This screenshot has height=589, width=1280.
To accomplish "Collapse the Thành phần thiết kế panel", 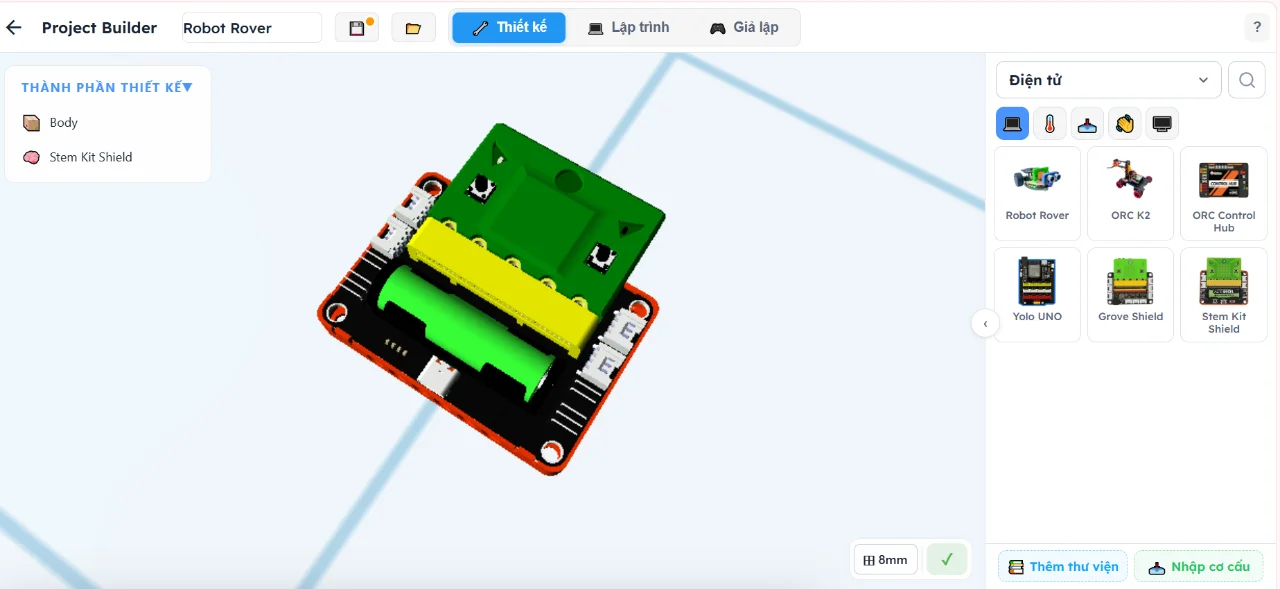I will pyautogui.click(x=187, y=88).
